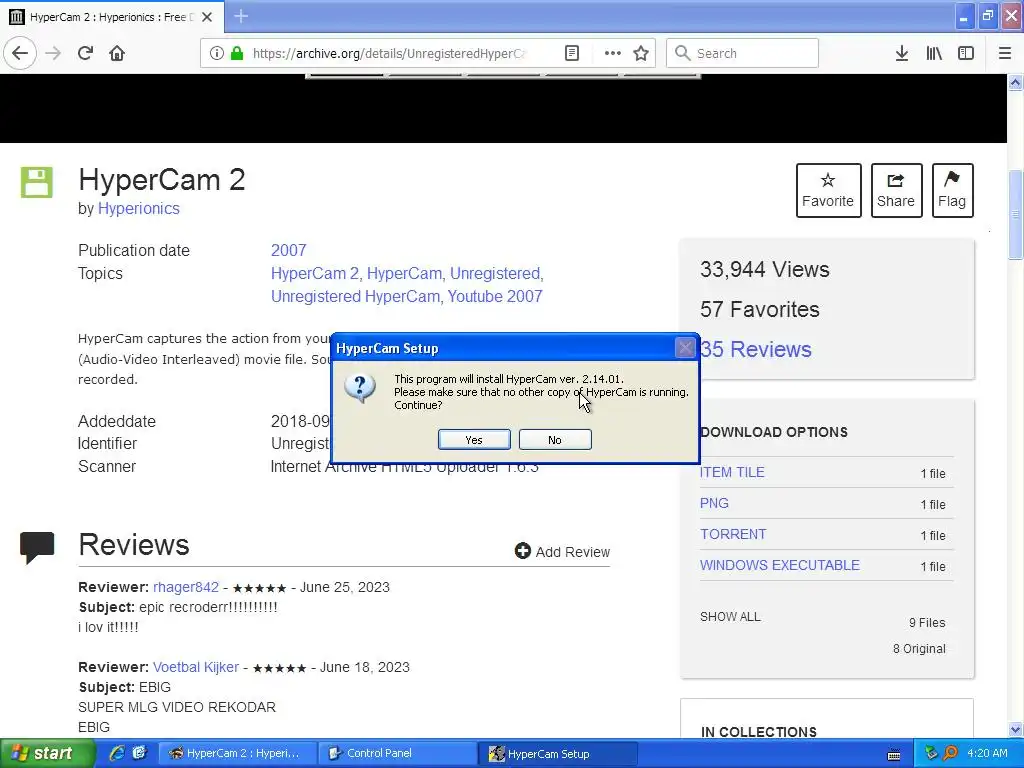
Task: Launch Internet Explorer from quick launch
Action: 117,753
